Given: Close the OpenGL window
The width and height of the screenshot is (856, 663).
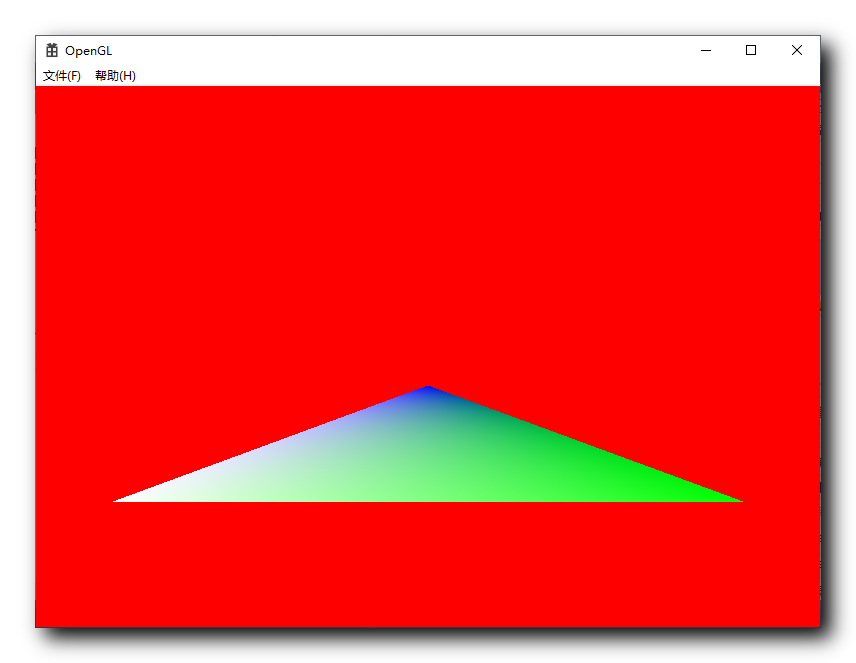Looking at the screenshot, I should click(796, 50).
